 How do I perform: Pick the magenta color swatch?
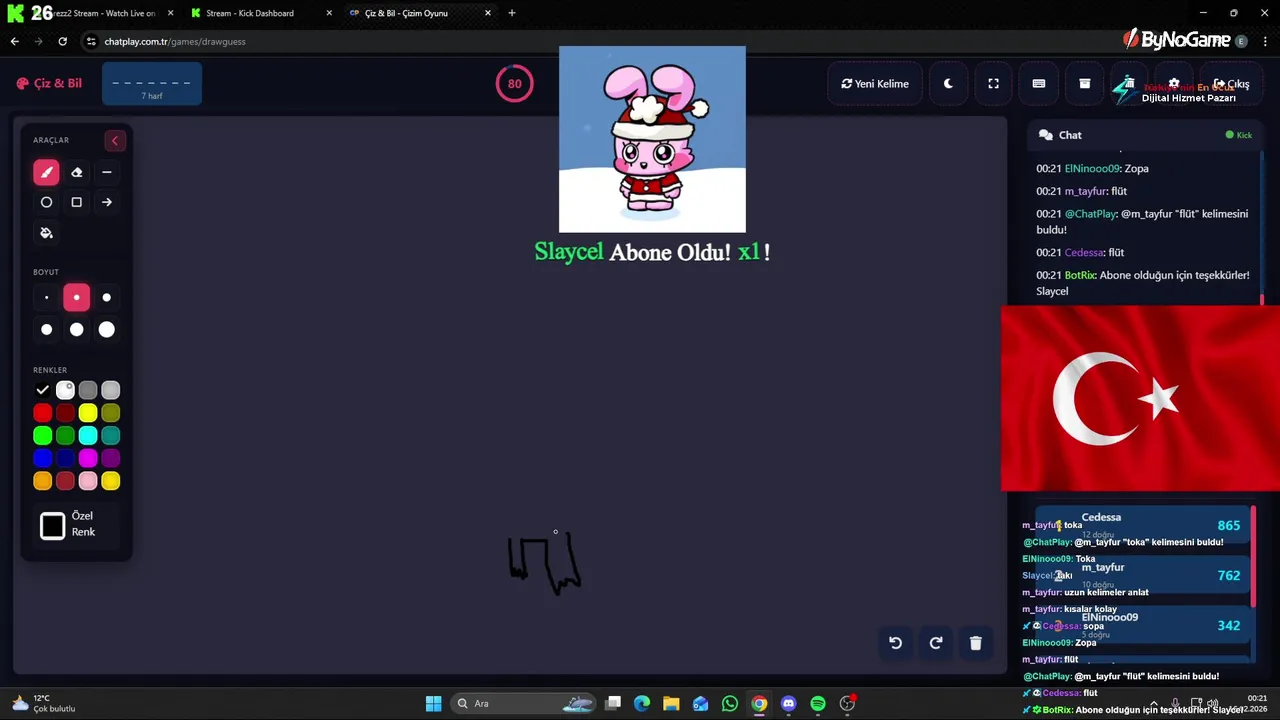88,458
